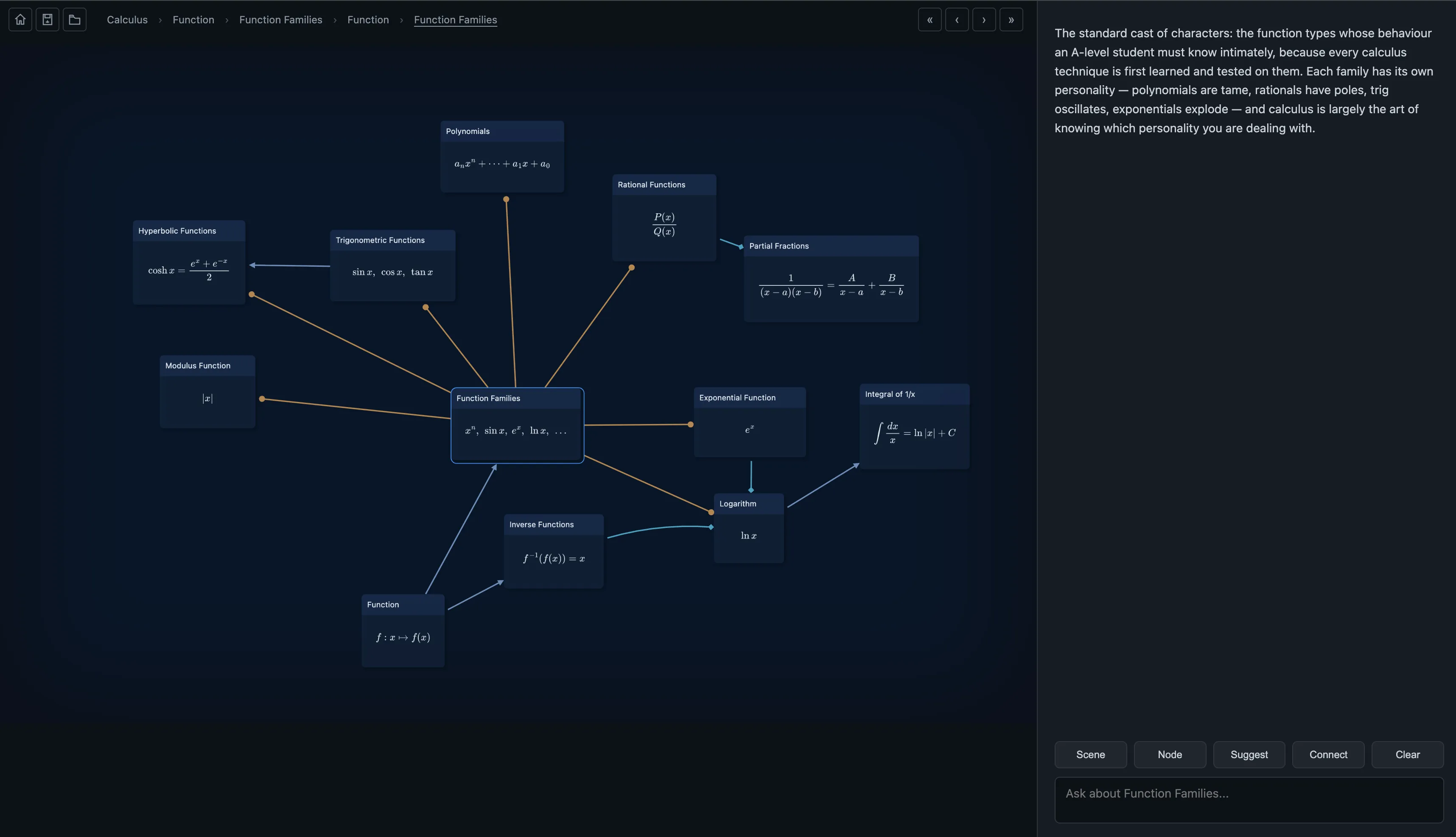Select the Exponential Function node
Viewport: 1456px width, 837px height.
pyautogui.click(x=749, y=422)
